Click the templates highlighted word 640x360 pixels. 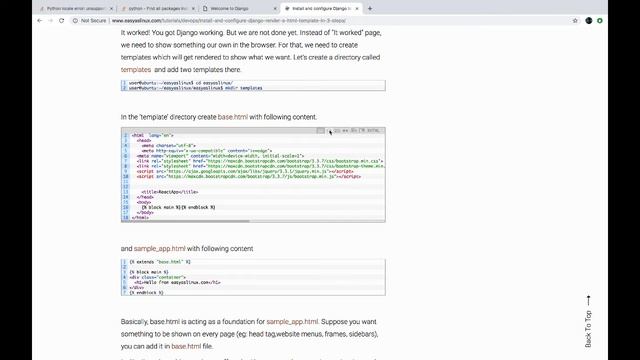pos(136,70)
